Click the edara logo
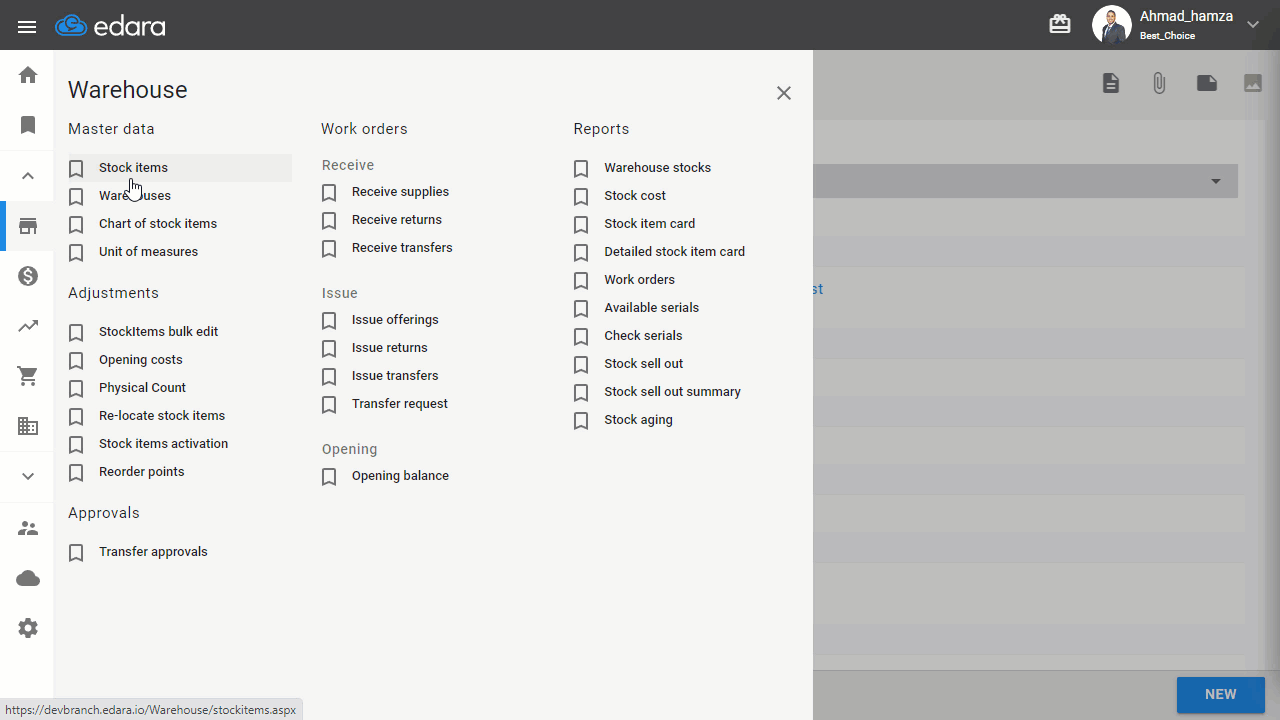Image resolution: width=1280 pixels, height=720 pixels. [110, 26]
